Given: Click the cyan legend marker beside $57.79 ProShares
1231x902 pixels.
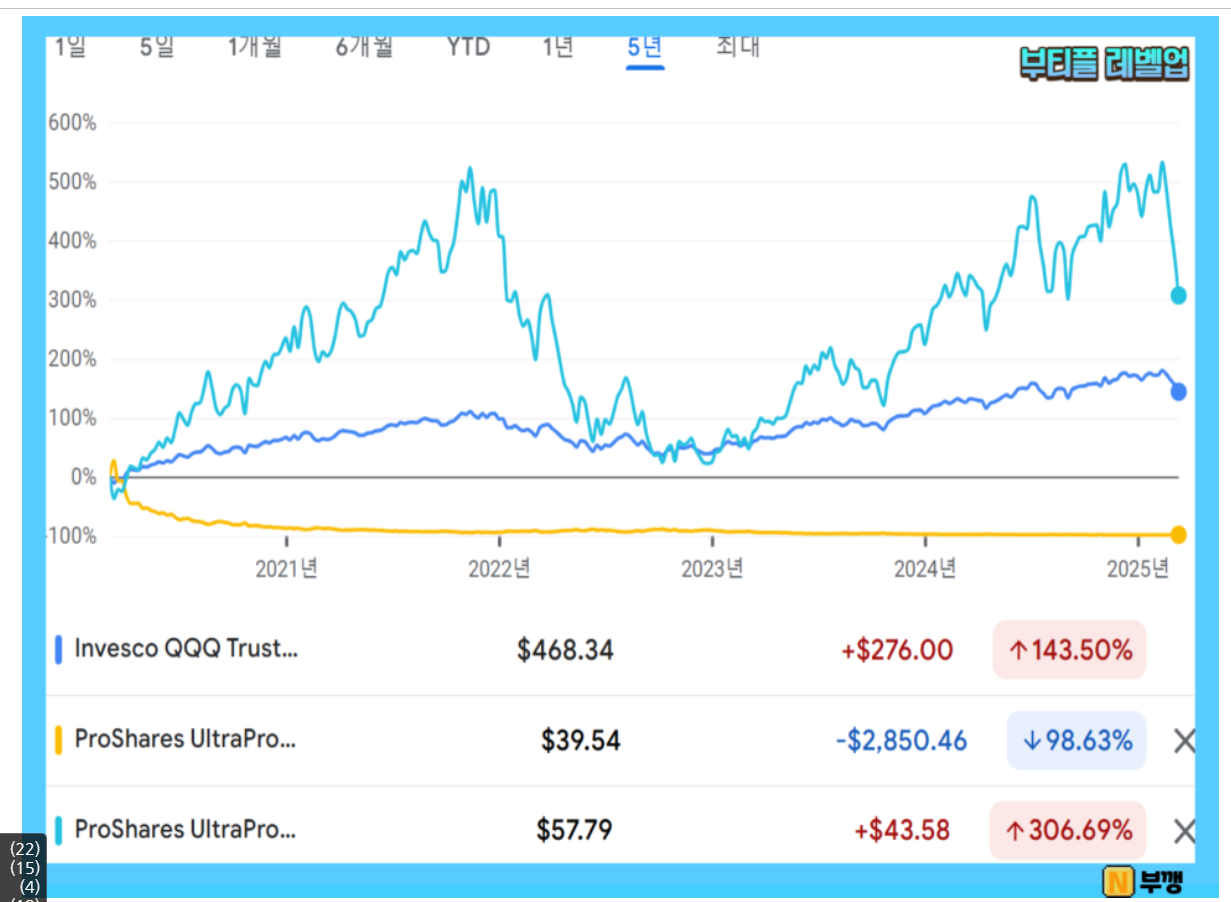Looking at the screenshot, I should click(59, 830).
